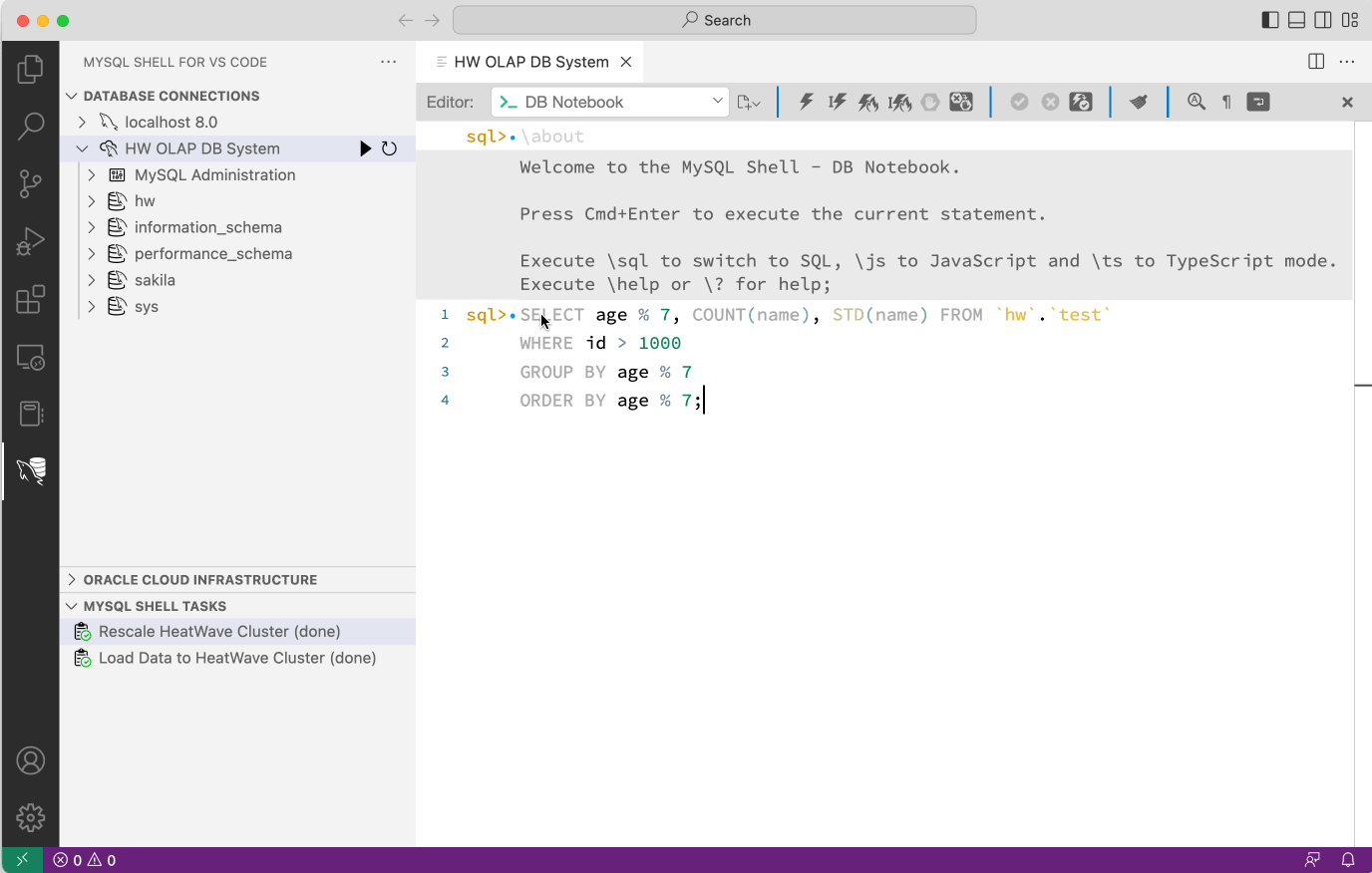Open the DB Notebook editor dropdown
Image resolution: width=1372 pixels, height=873 pixels.
pyautogui.click(x=608, y=101)
